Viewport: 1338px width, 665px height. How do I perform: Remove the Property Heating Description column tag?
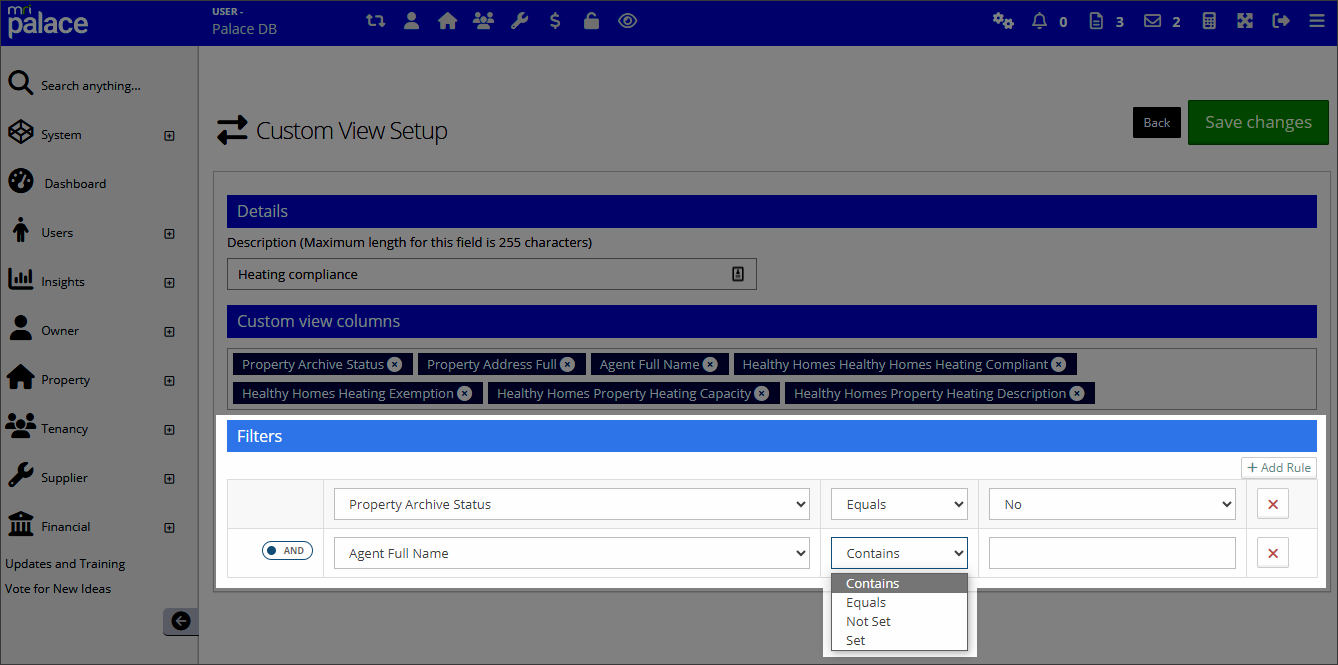pyautogui.click(x=1077, y=394)
